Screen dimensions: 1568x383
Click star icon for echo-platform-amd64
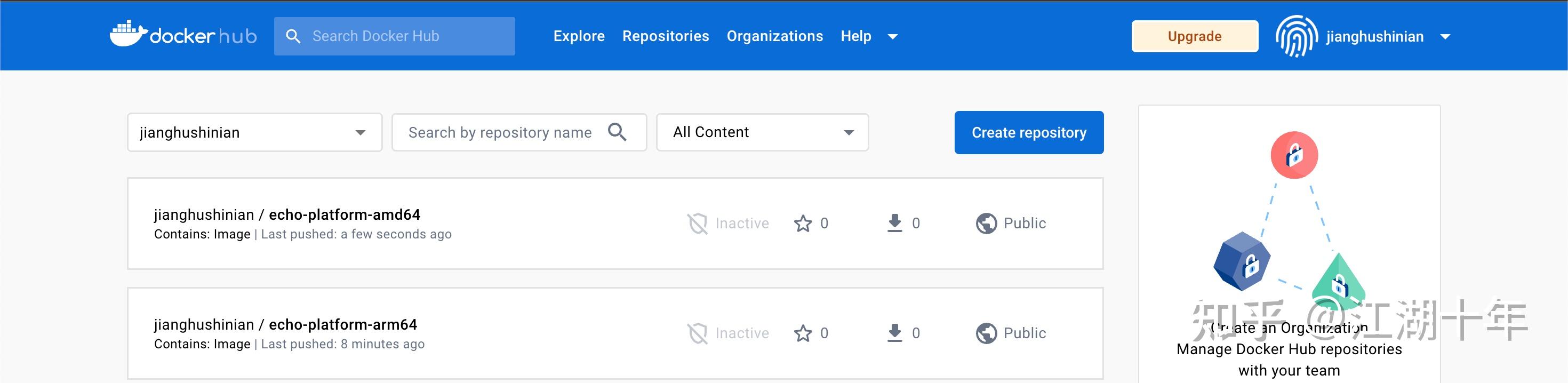point(803,224)
